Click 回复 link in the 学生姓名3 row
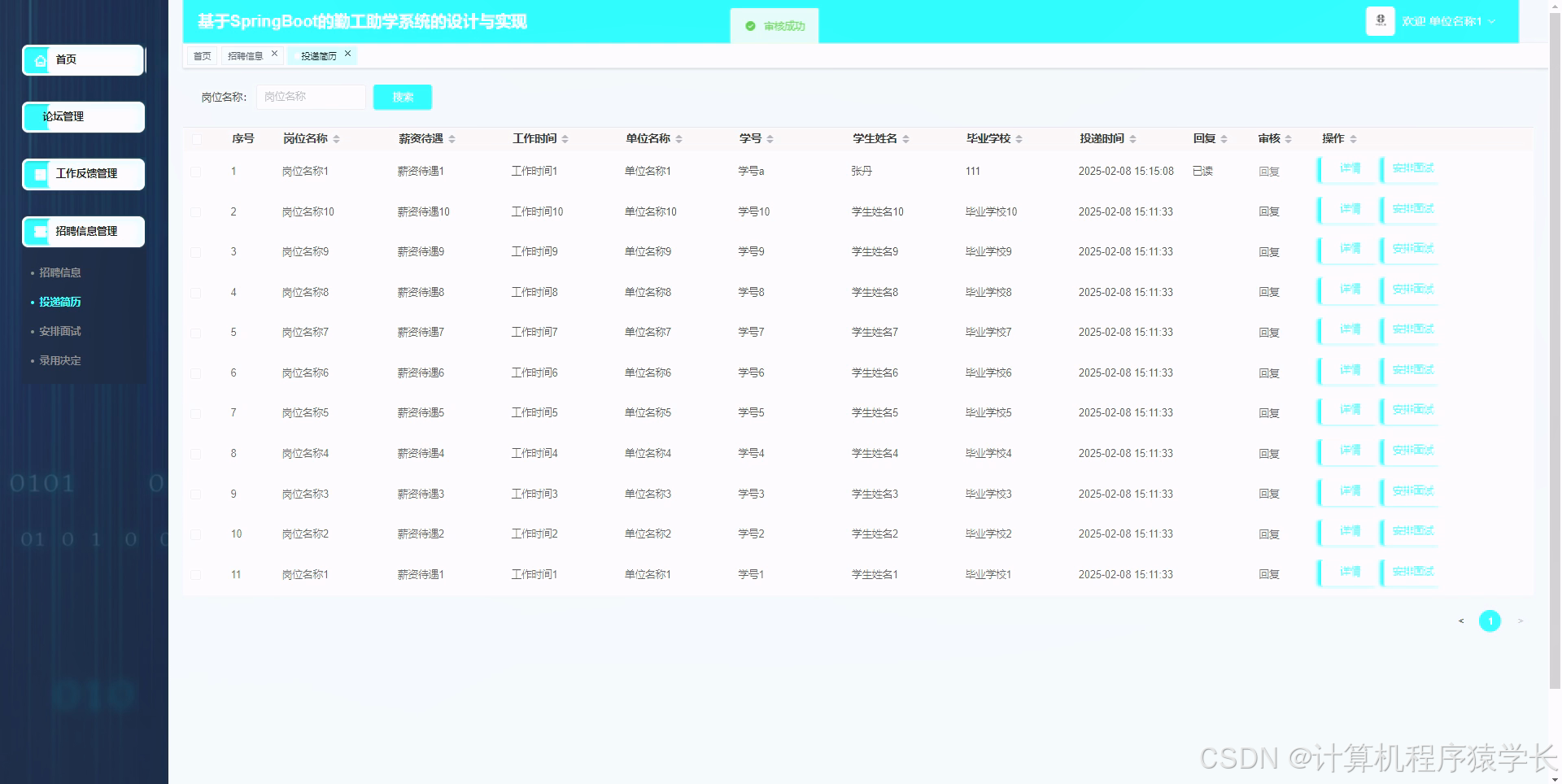The width and height of the screenshot is (1562, 784). pyautogui.click(x=1269, y=494)
